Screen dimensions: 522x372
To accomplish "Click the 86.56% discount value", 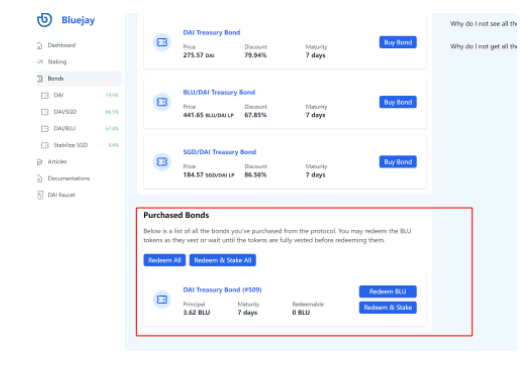I will 256,175.
